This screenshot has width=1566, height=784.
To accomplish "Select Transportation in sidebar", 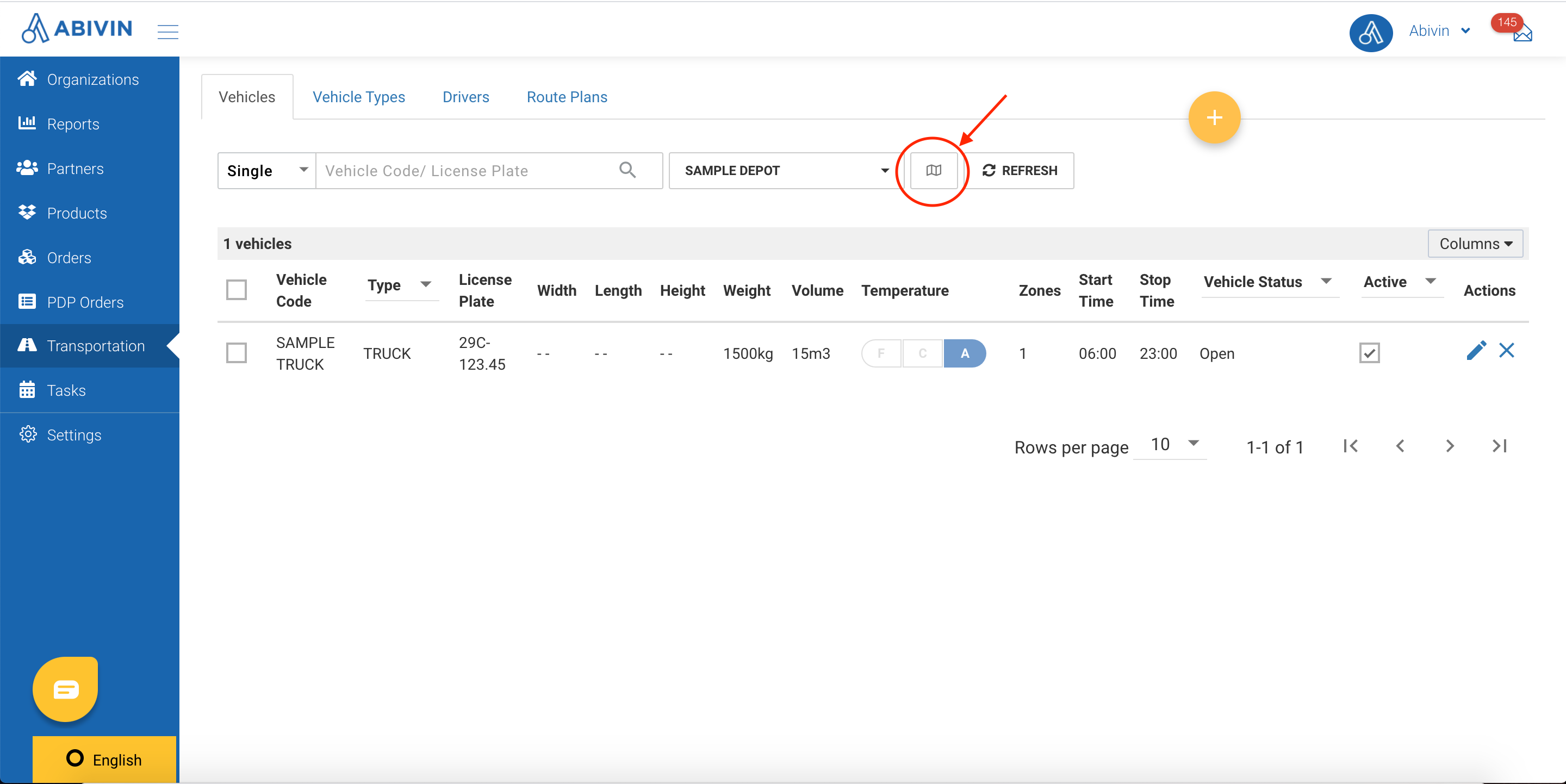I will click(x=89, y=346).
